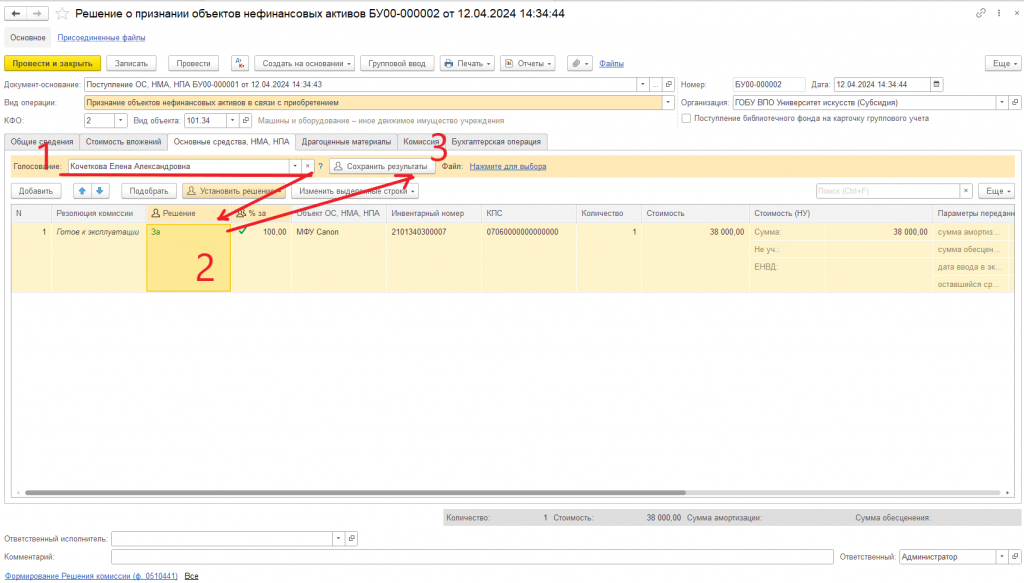Clear the Голосование field with X

pyautogui.click(x=308, y=166)
